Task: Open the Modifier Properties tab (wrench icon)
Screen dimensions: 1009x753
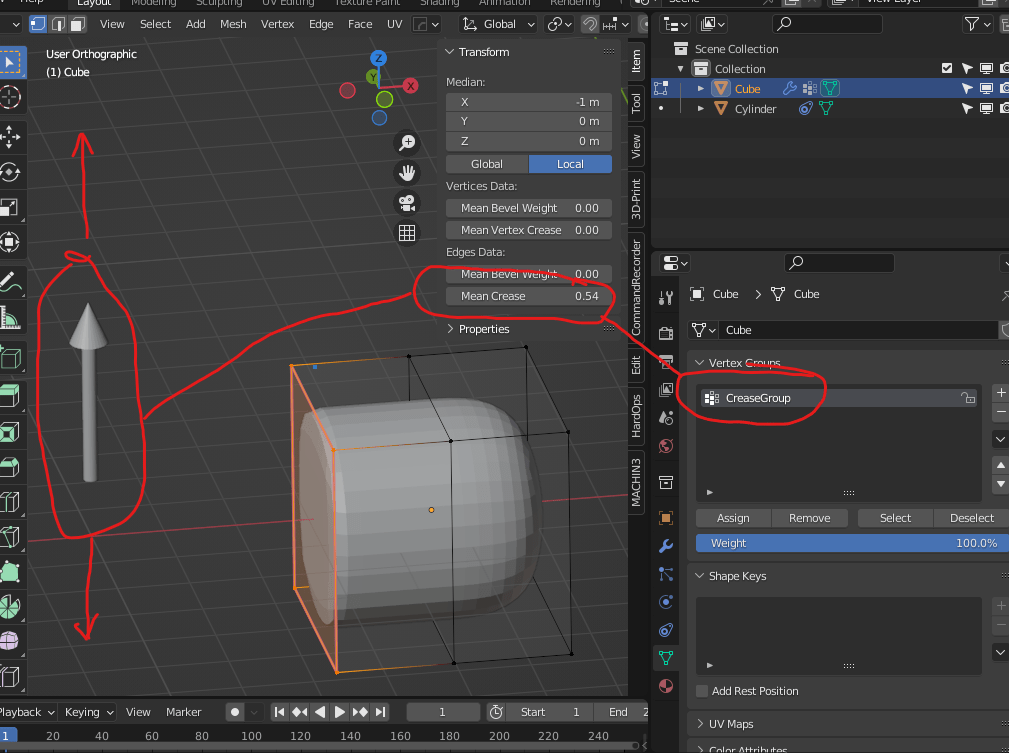Action: coord(666,546)
